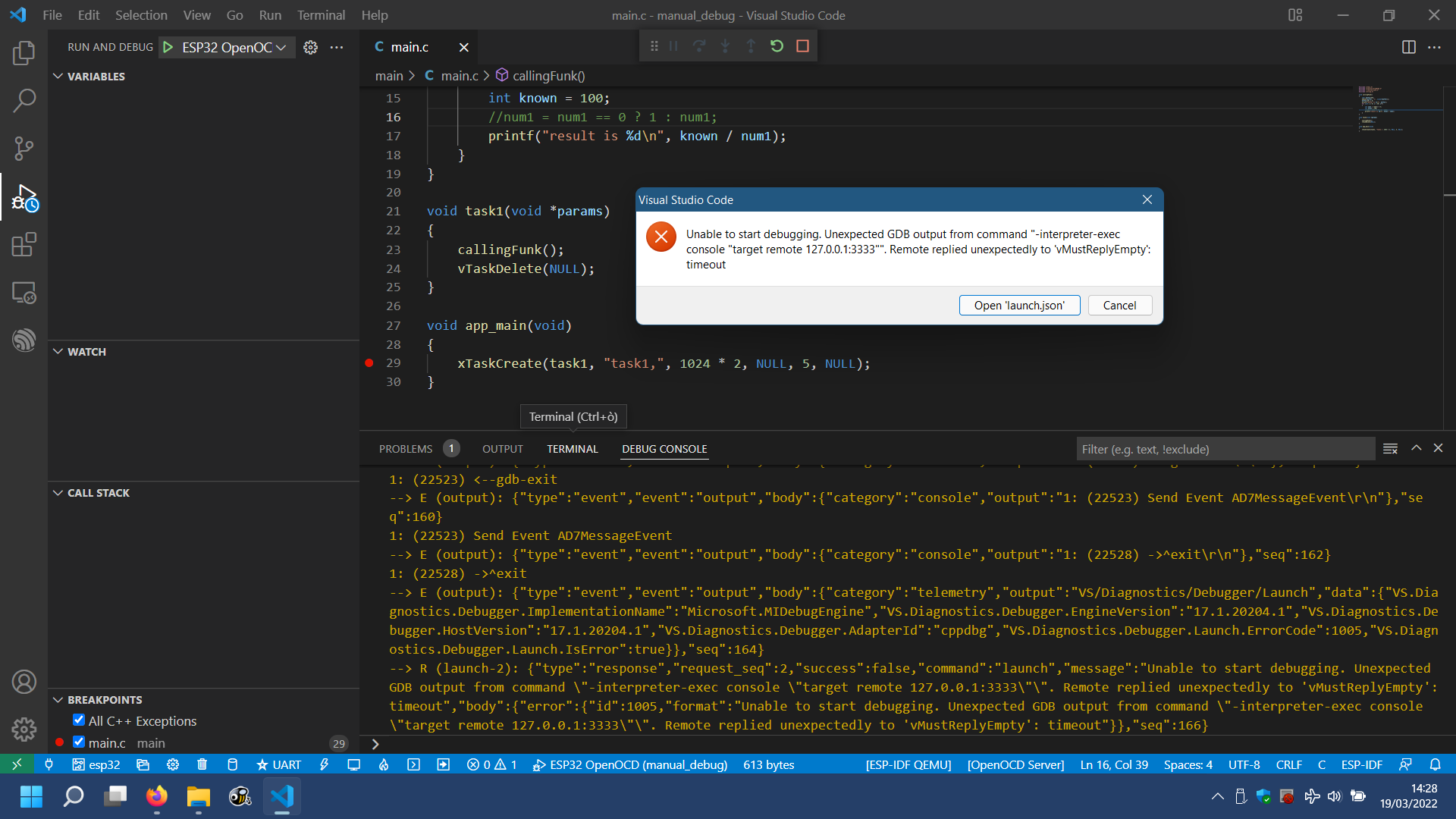Screen dimensions: 1456x819
Task: Select esp32 device target in status bar
Action: pos(96,764)
